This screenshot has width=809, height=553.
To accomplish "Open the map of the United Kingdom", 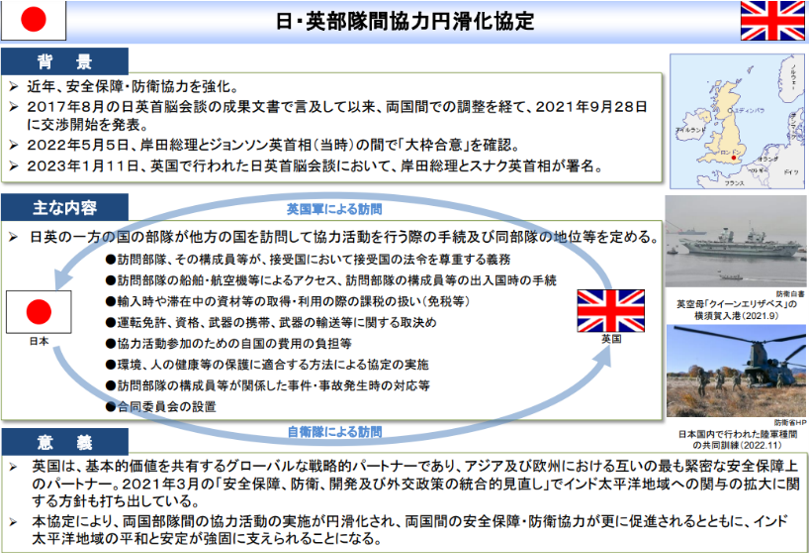I will click(737, 122).
